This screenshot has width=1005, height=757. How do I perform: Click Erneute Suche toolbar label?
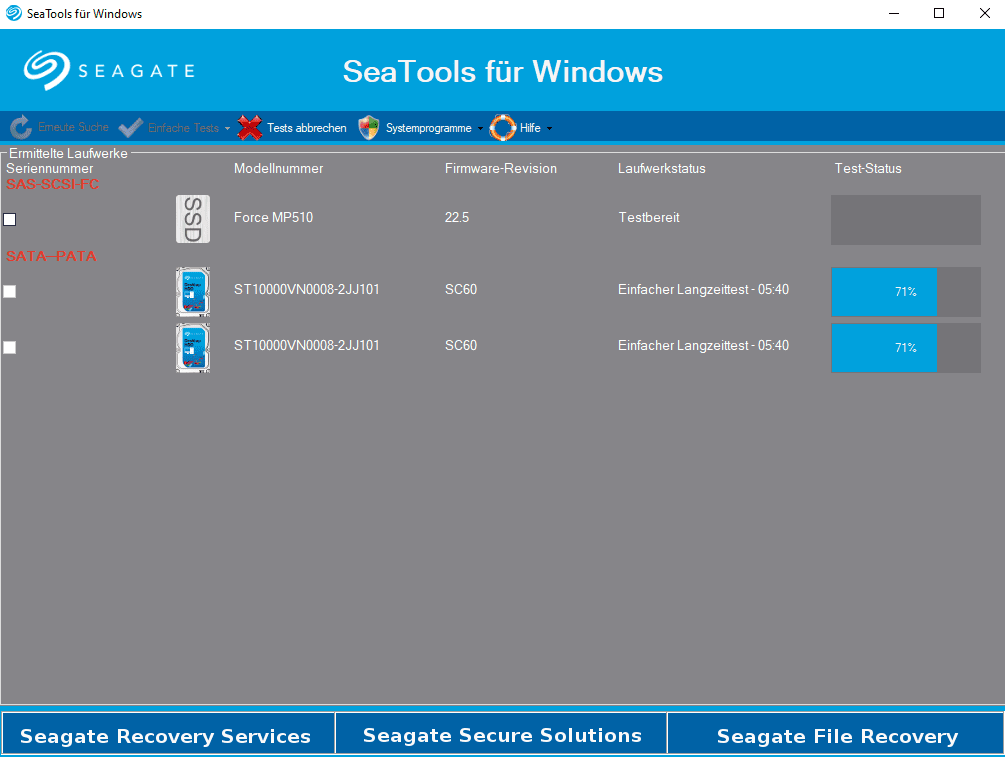coord(73,127)
